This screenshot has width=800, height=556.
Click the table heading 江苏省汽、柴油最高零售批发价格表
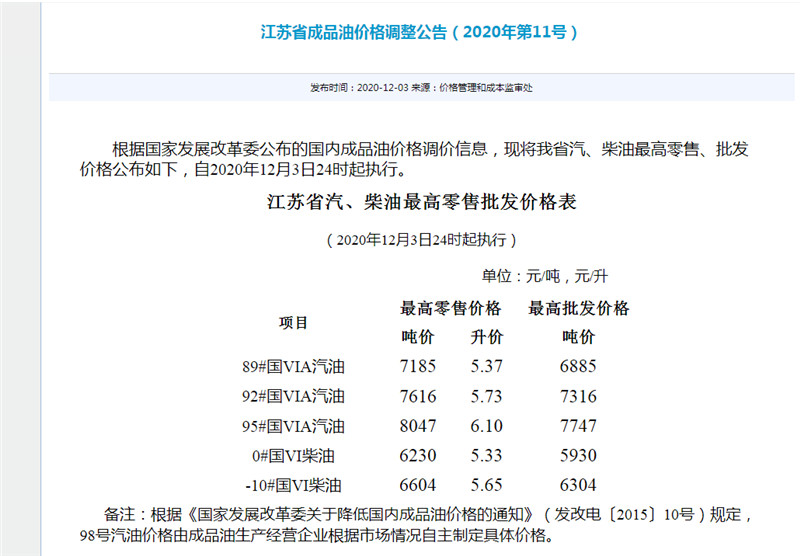[x=422, y=203]
